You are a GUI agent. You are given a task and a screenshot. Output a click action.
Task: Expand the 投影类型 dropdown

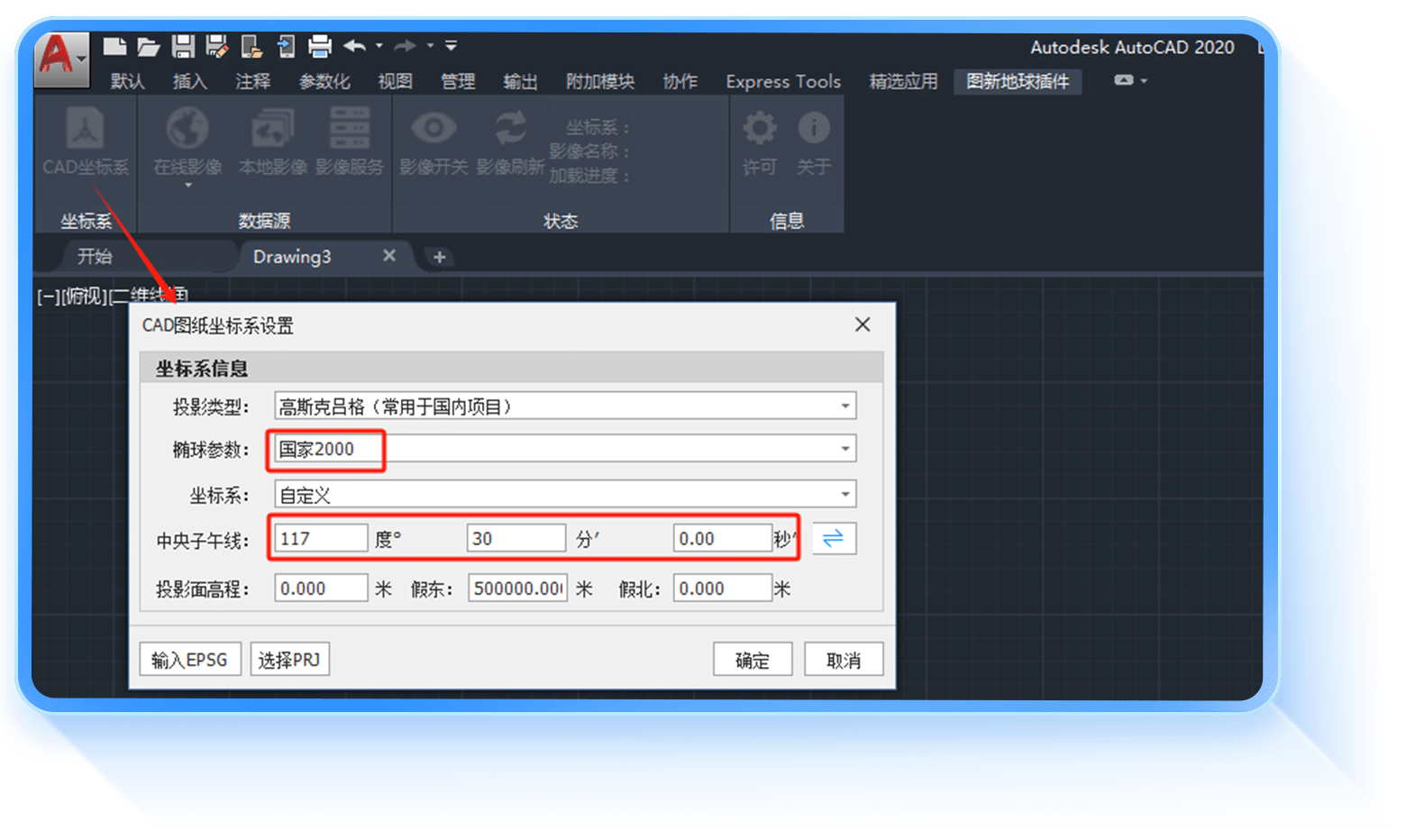[x=845, y=406]
